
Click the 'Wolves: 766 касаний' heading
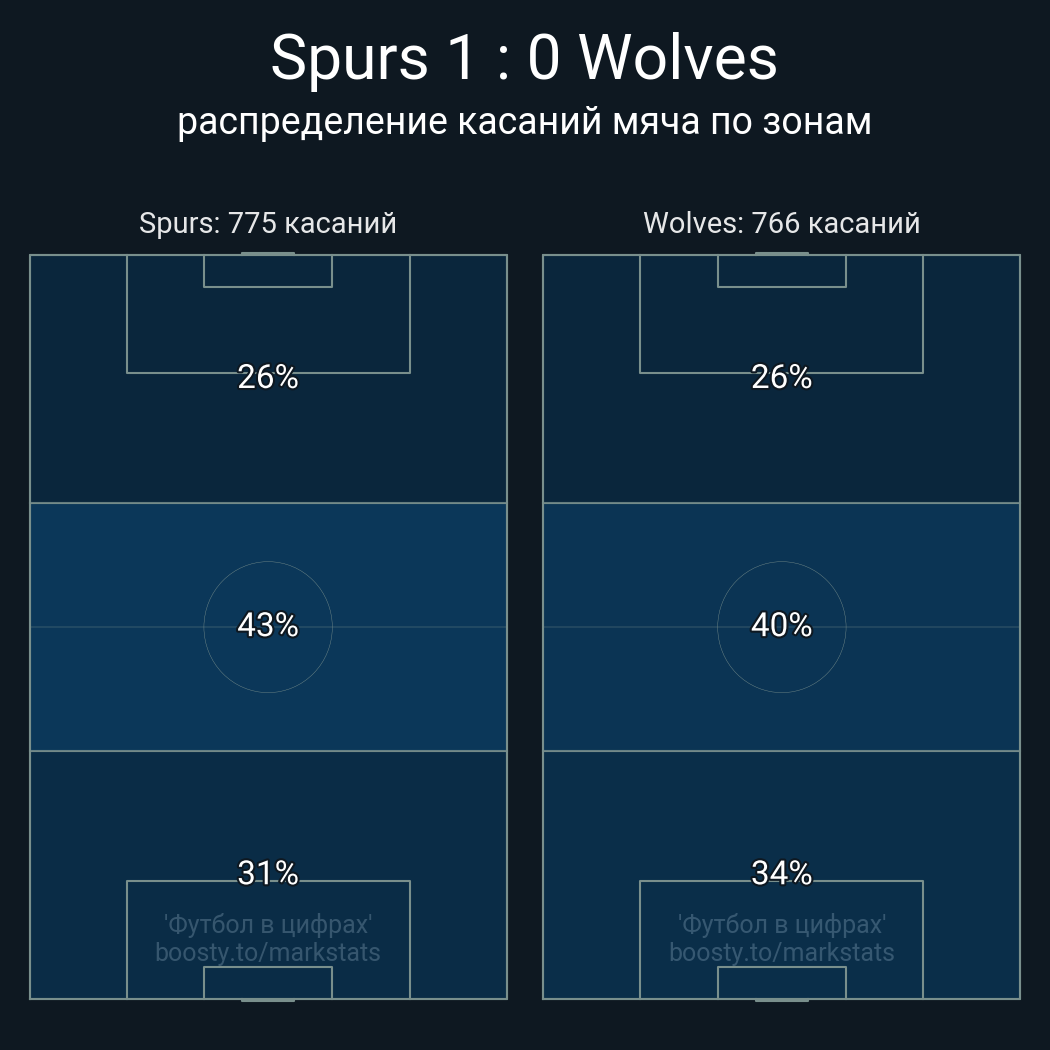pos(781,223)
